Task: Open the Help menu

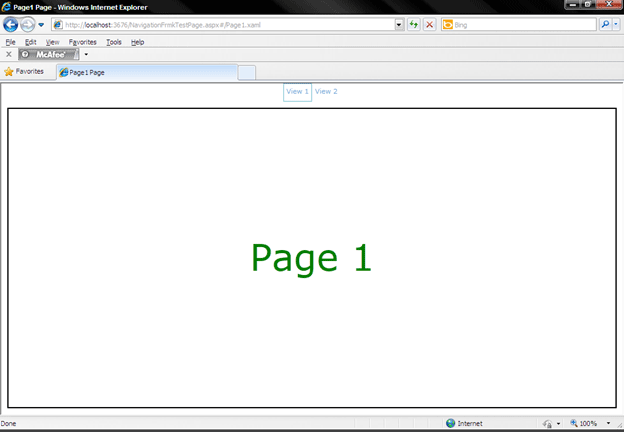Action: point(138,42)
